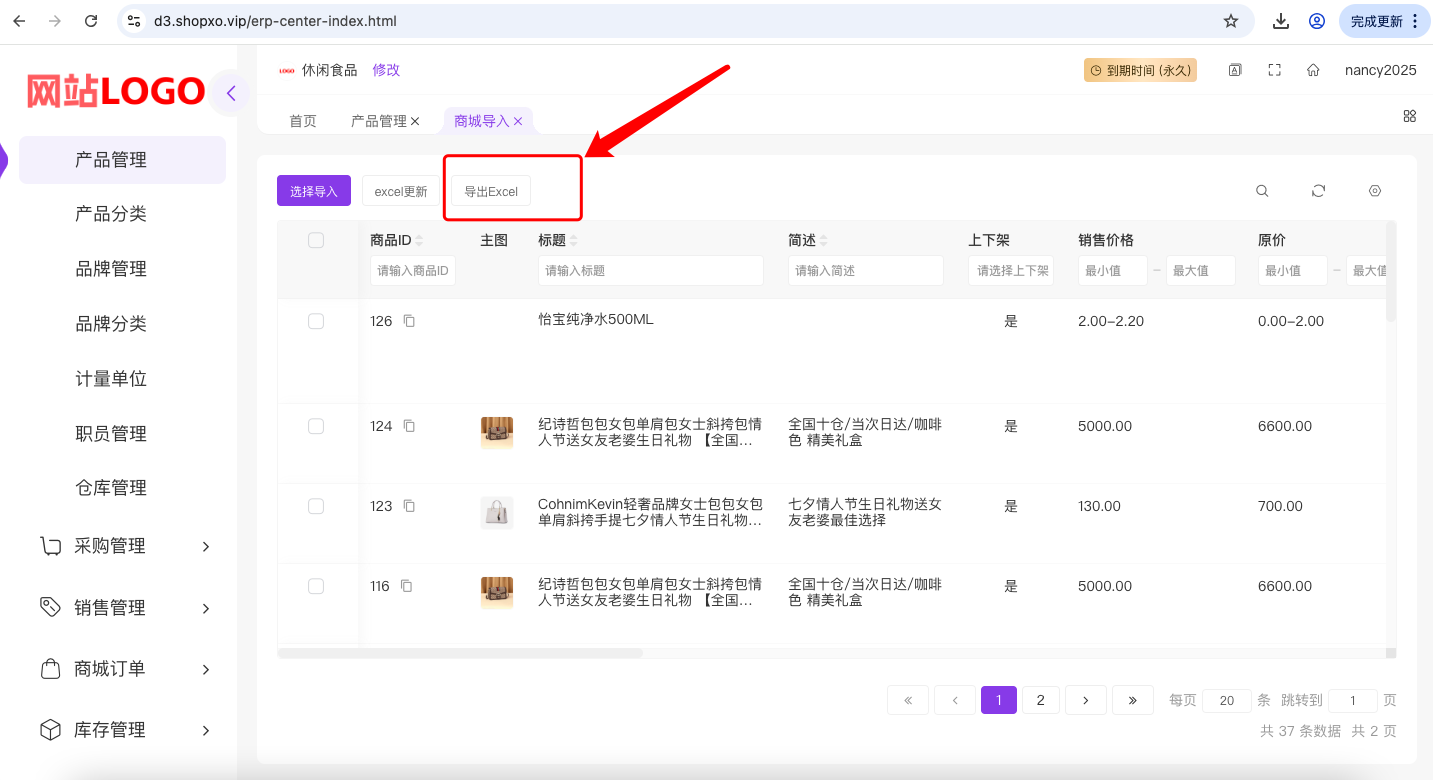The height and width of the screenshot is (780, 1433).
Task: Open the tab grid menu icon
Action: click(1410, 116)
